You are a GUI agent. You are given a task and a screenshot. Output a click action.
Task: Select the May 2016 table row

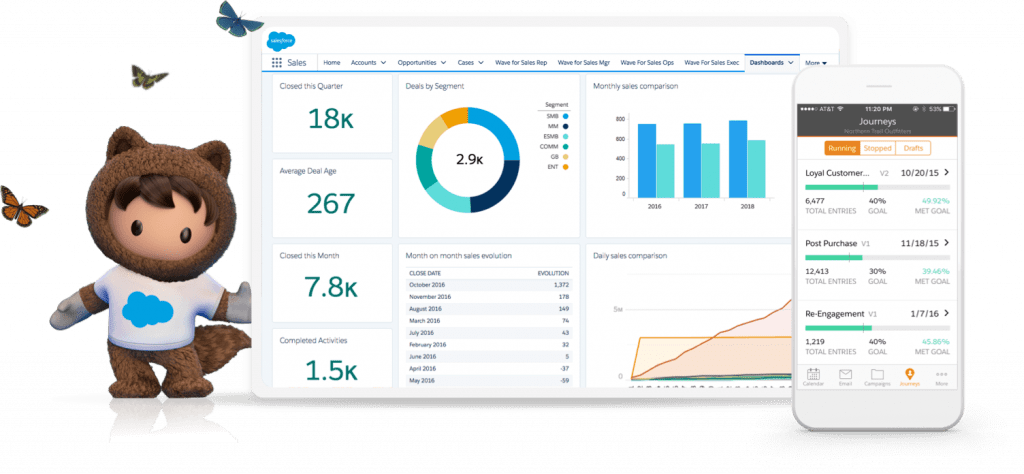pyautogui.click(x=488, y=380)
